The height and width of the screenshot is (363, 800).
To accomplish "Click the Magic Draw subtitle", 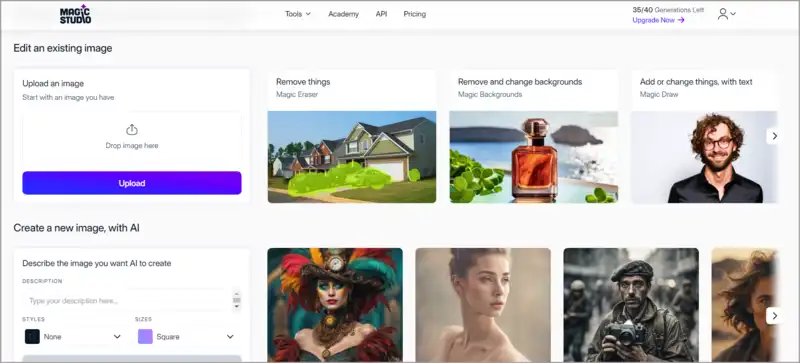I will pyautogui.click(x=659, y=94).
